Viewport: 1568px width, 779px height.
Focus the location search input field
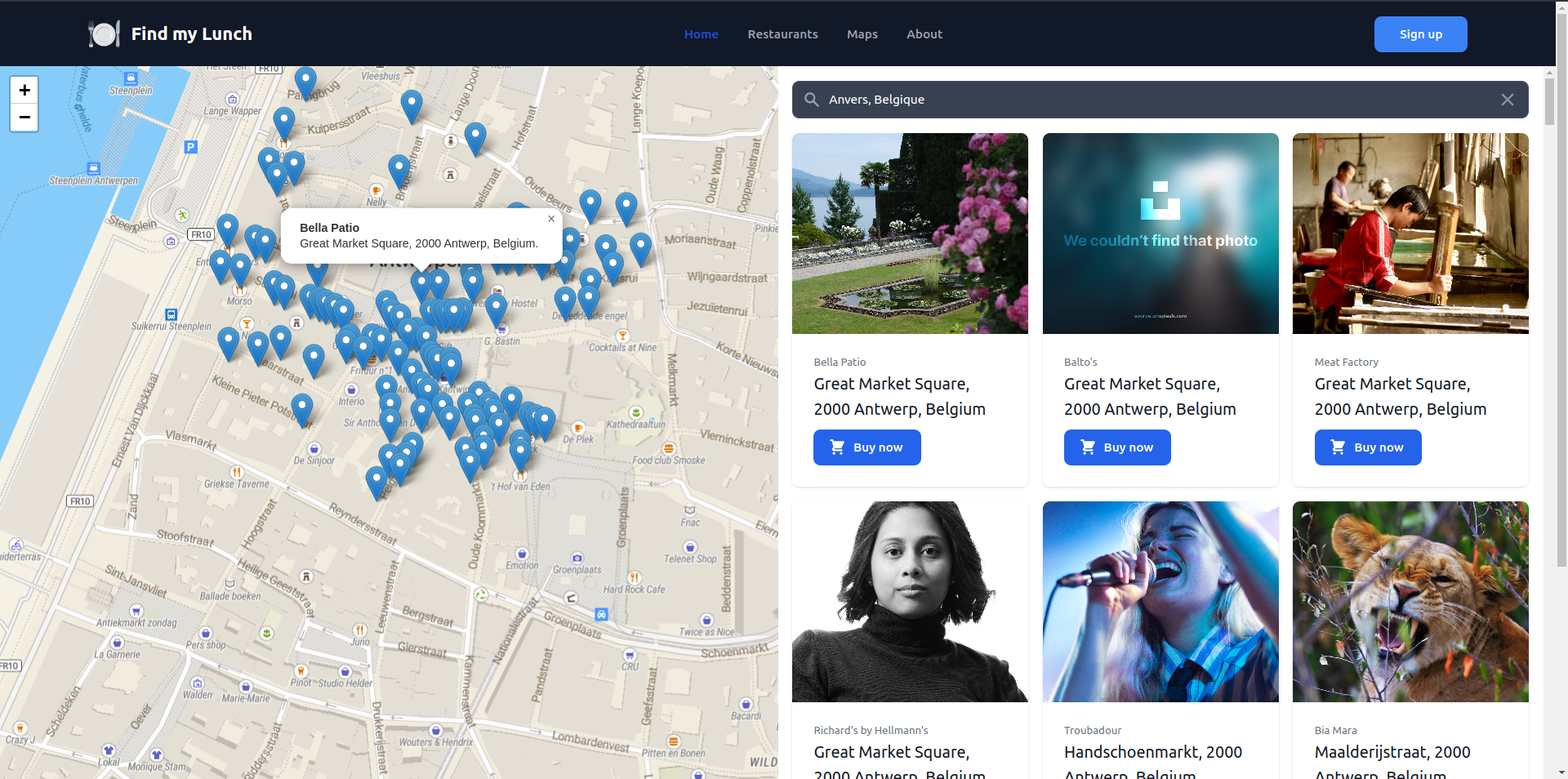(x=1160, y=100)
